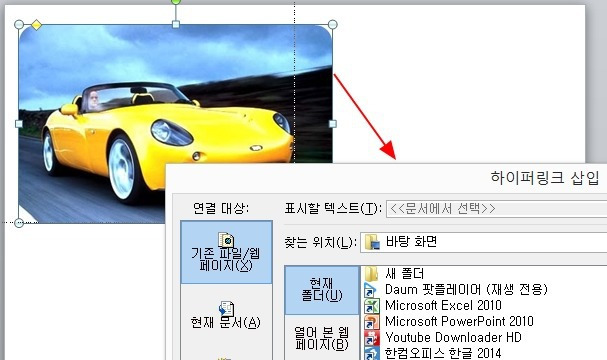Viewport: 607px width, 360px height.
Task: Click the 기존 파일/웹 페이지 globe page icon
Action: click(226, 240)
